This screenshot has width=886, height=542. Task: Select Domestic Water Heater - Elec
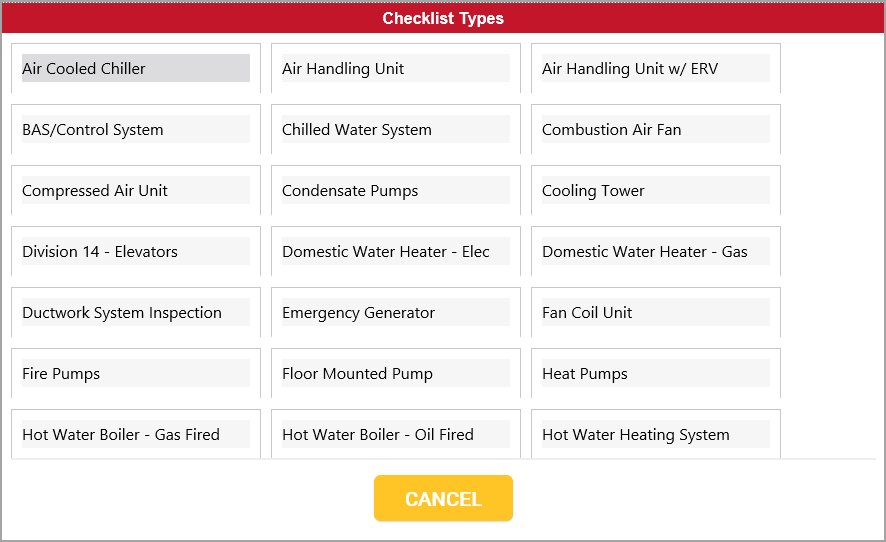395,252
